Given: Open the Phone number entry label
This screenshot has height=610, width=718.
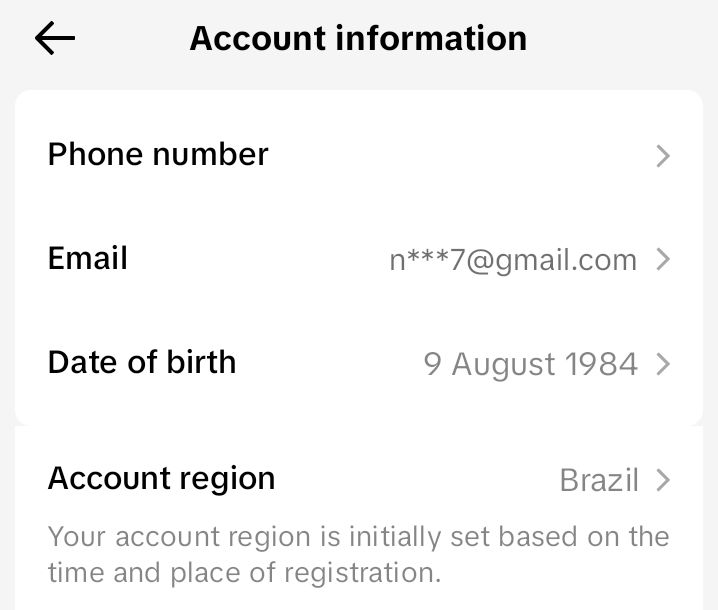Looking at the screenshot, I should click(x=158, y=154).
